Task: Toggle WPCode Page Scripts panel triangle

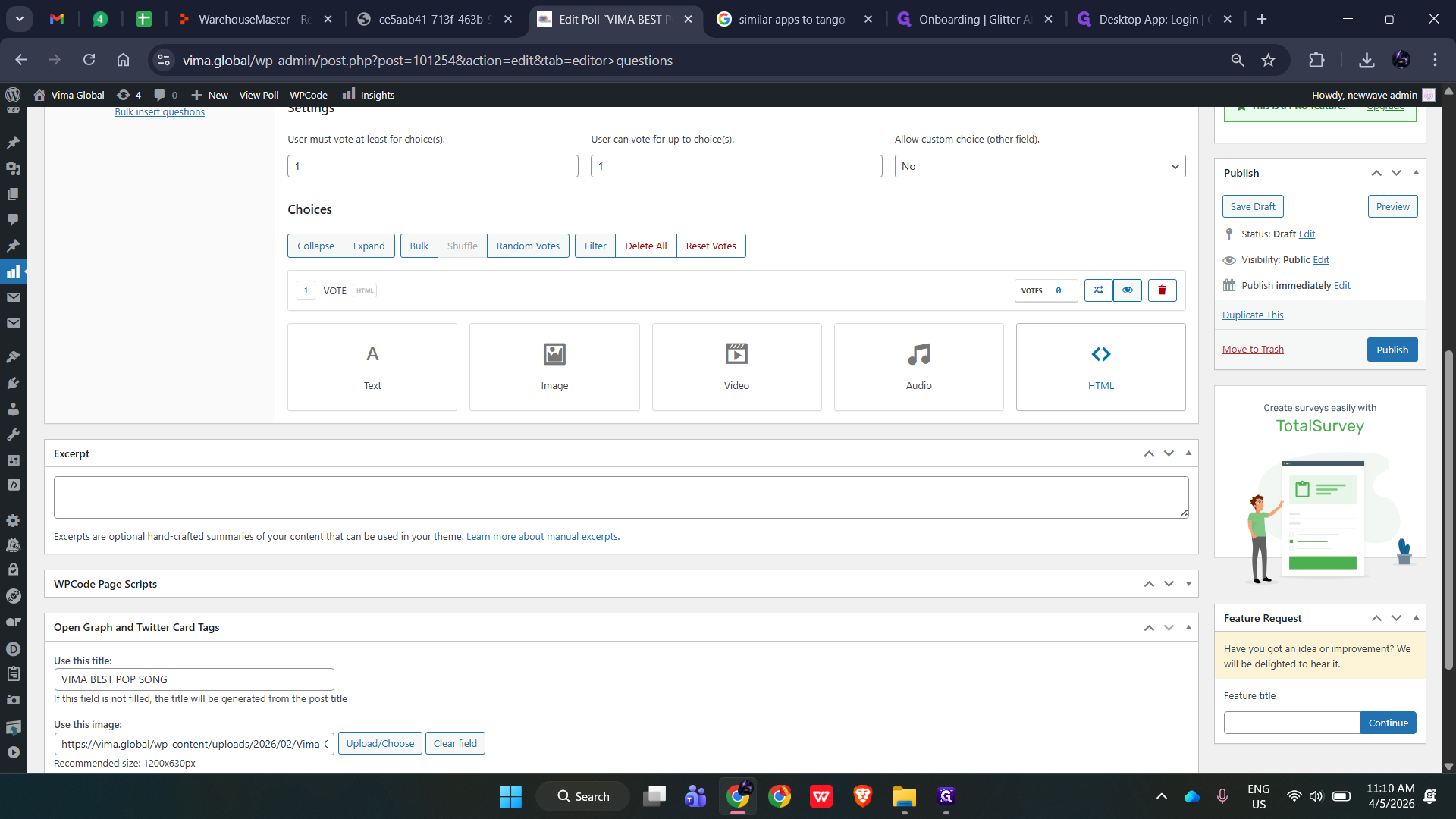Action: (1188, 584)
